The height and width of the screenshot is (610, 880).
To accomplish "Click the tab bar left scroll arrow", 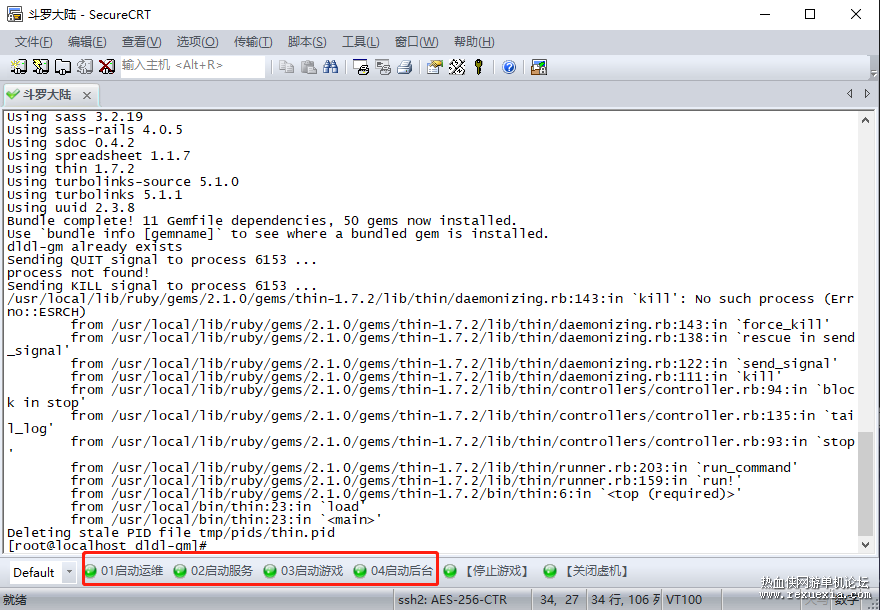I will [850, 94].
